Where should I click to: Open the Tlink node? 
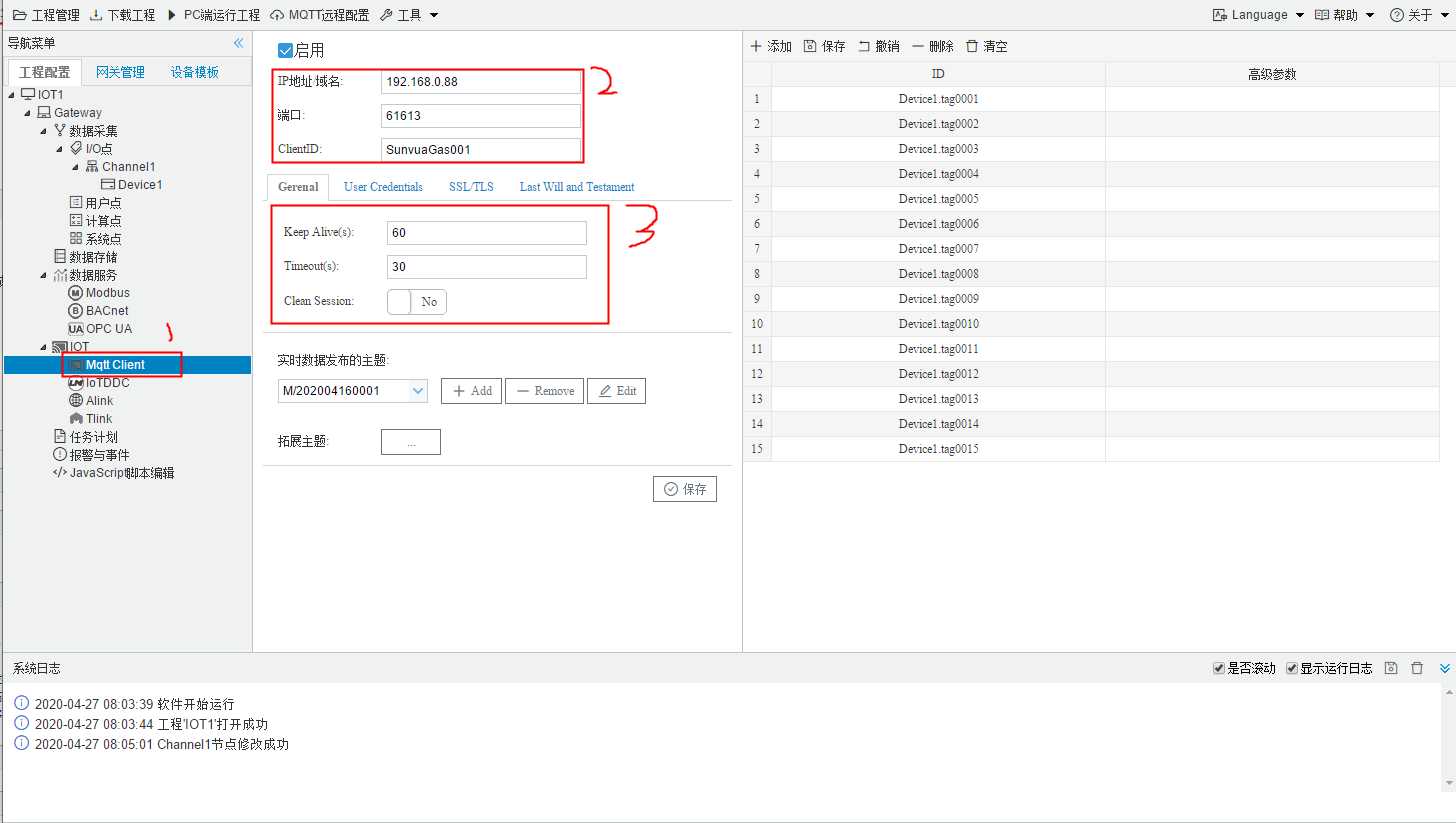(90, 419)
